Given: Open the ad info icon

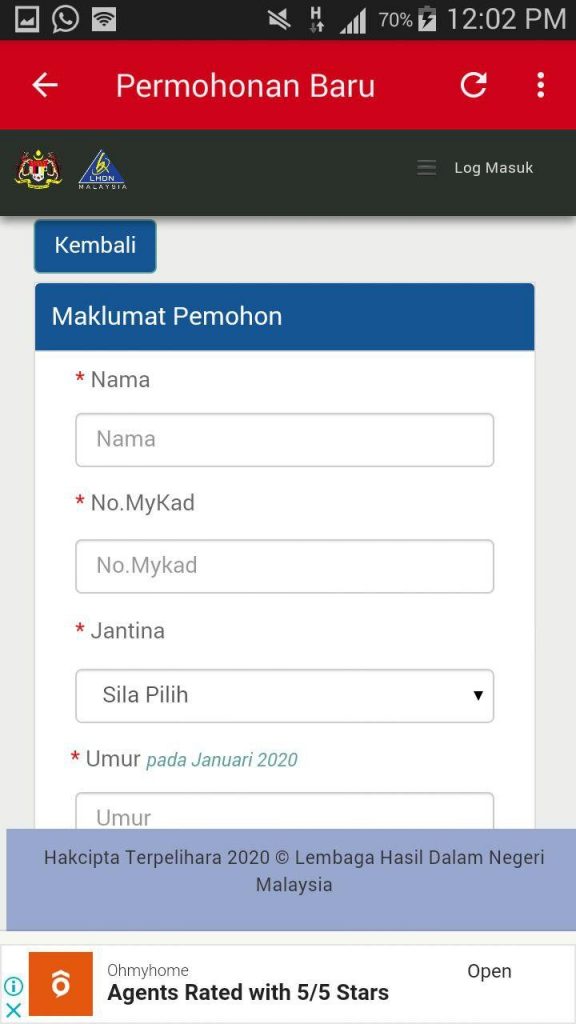Looking at the screenshot, I should (14, 985).
